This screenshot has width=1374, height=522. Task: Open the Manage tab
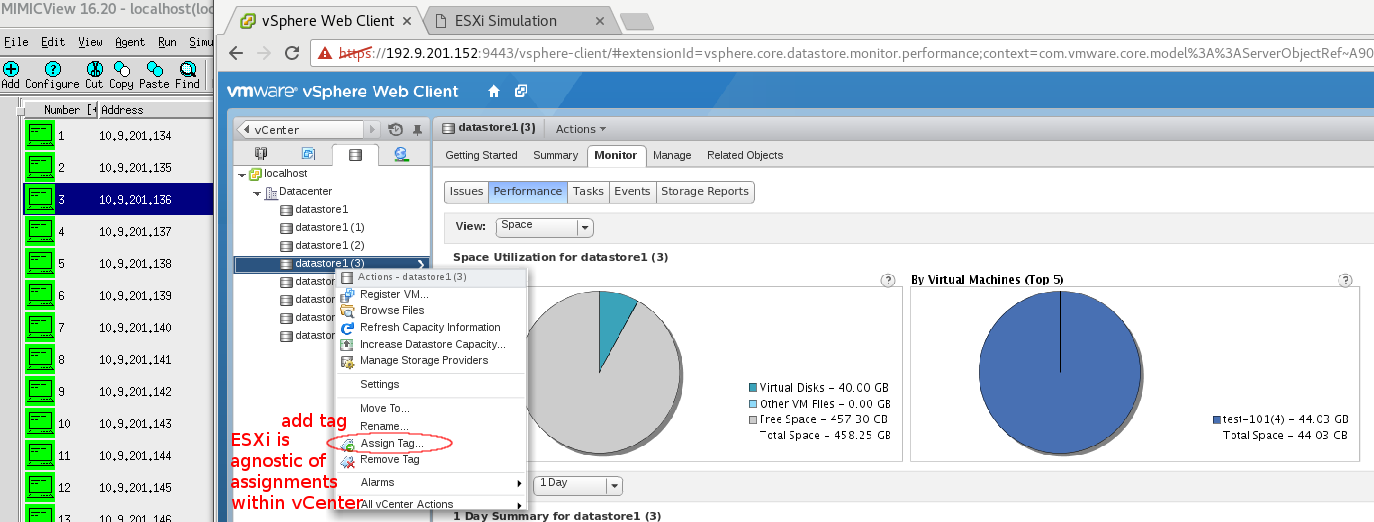click(672, 155)
